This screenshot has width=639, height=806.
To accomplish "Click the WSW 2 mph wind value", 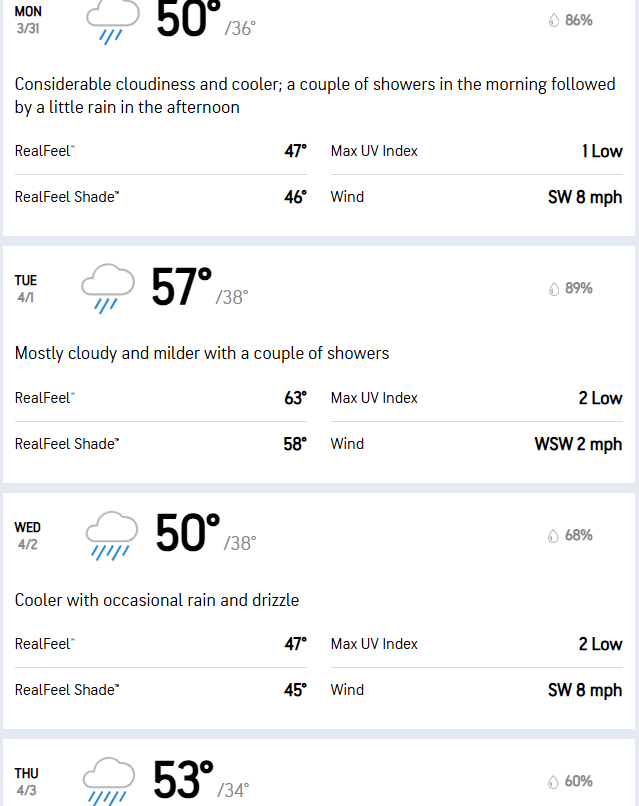I will [x=578, y=444].
